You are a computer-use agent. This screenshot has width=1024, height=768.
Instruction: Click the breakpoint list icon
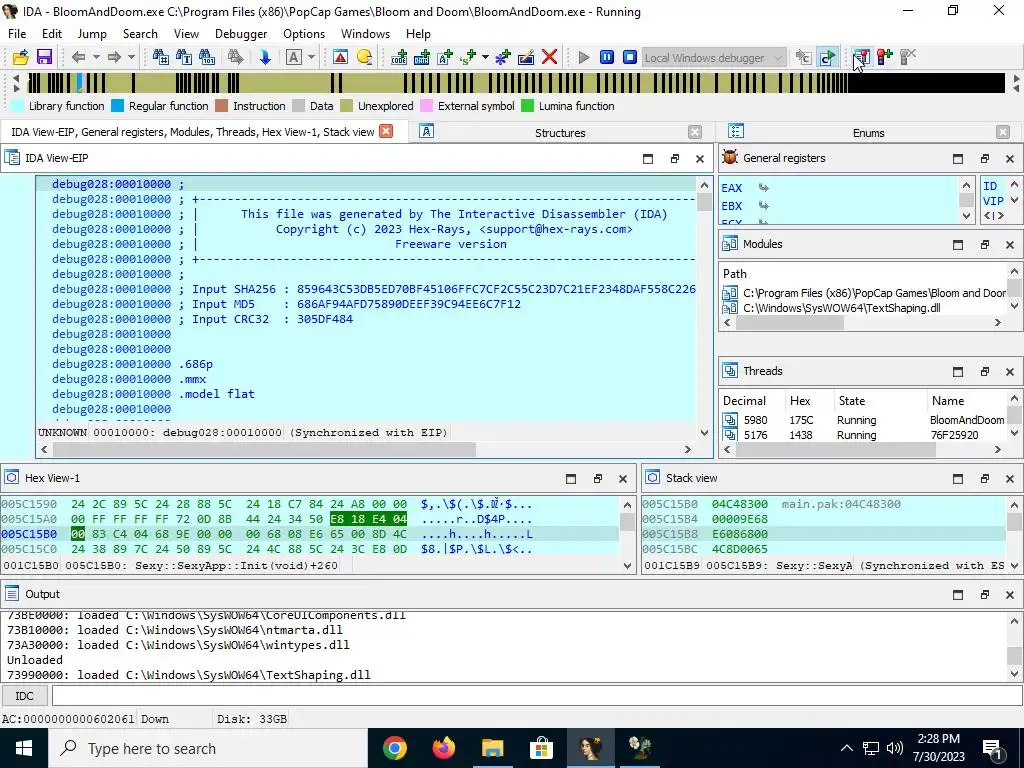coord(861,57)
